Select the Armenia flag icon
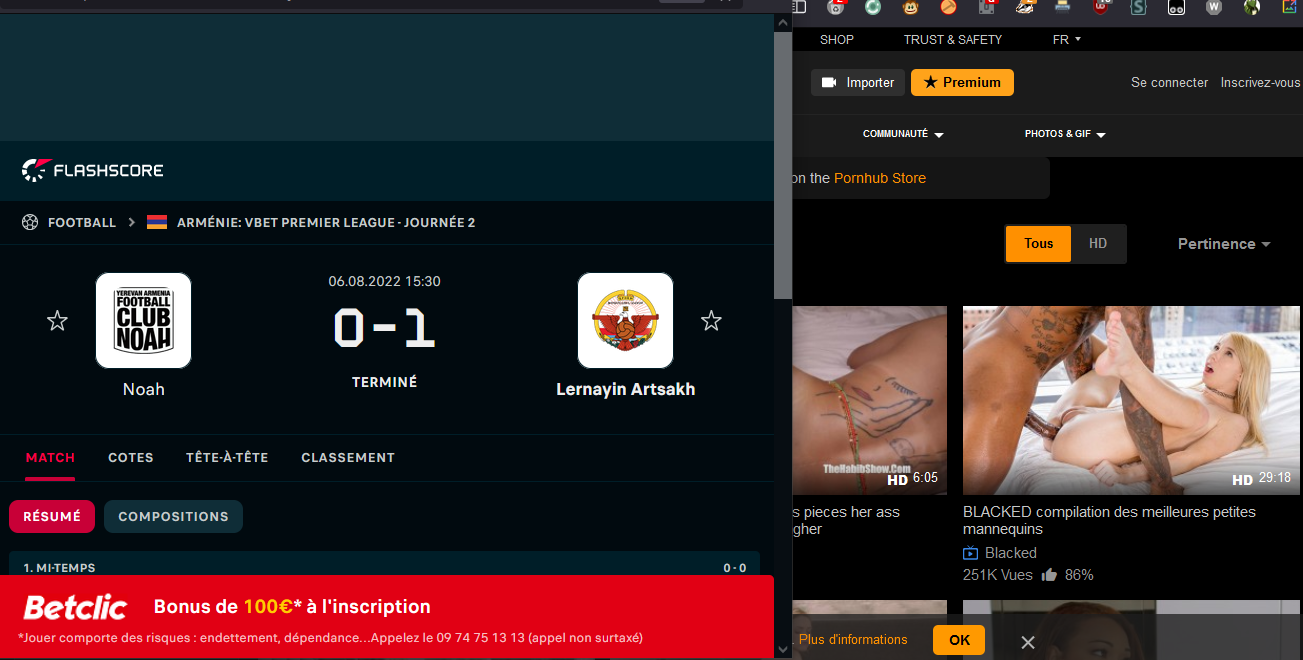This screenshot has width=1303, height=660. [x=157, y=222]
